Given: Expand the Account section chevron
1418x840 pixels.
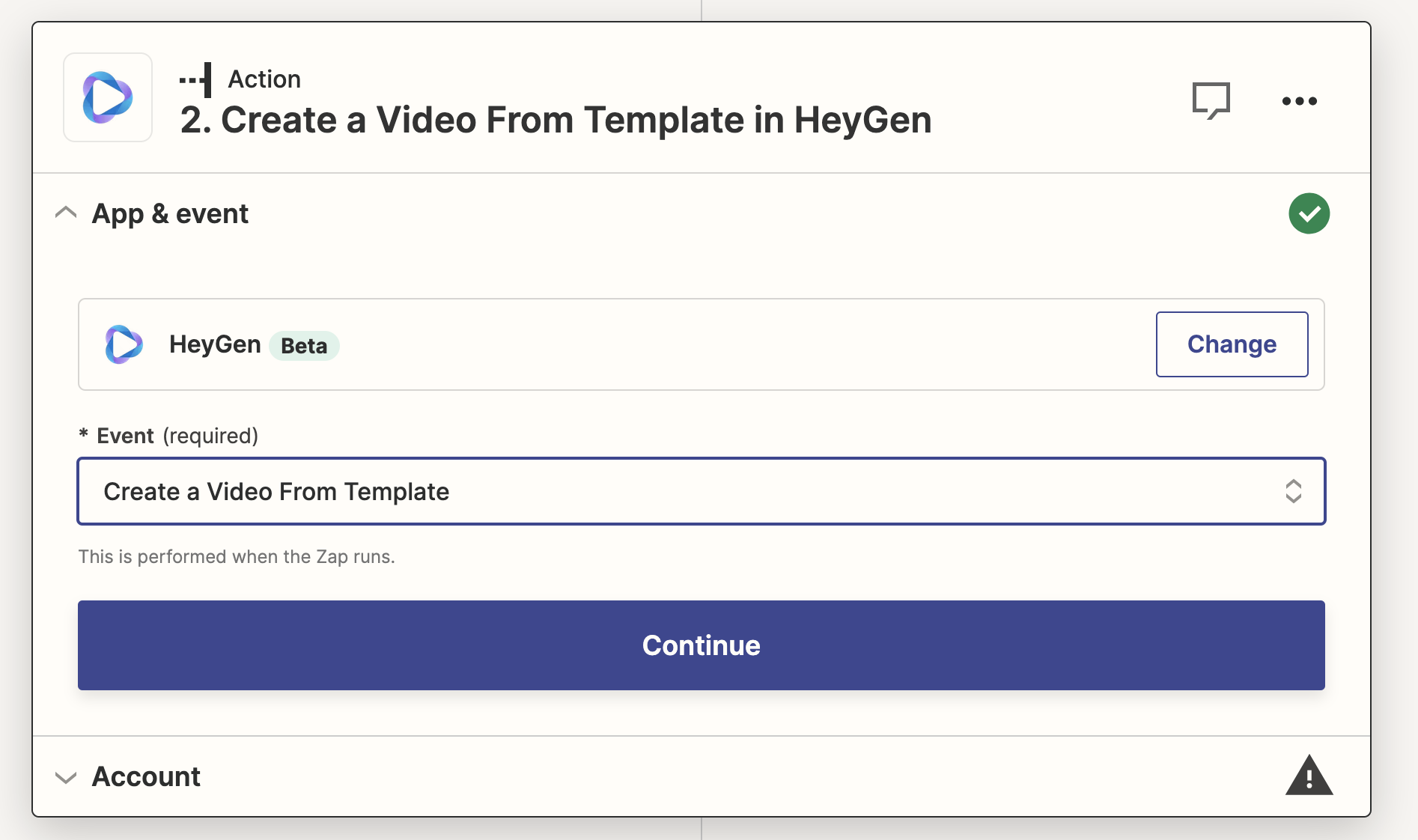Looking at the screenshot, I should tap(66, 777).
